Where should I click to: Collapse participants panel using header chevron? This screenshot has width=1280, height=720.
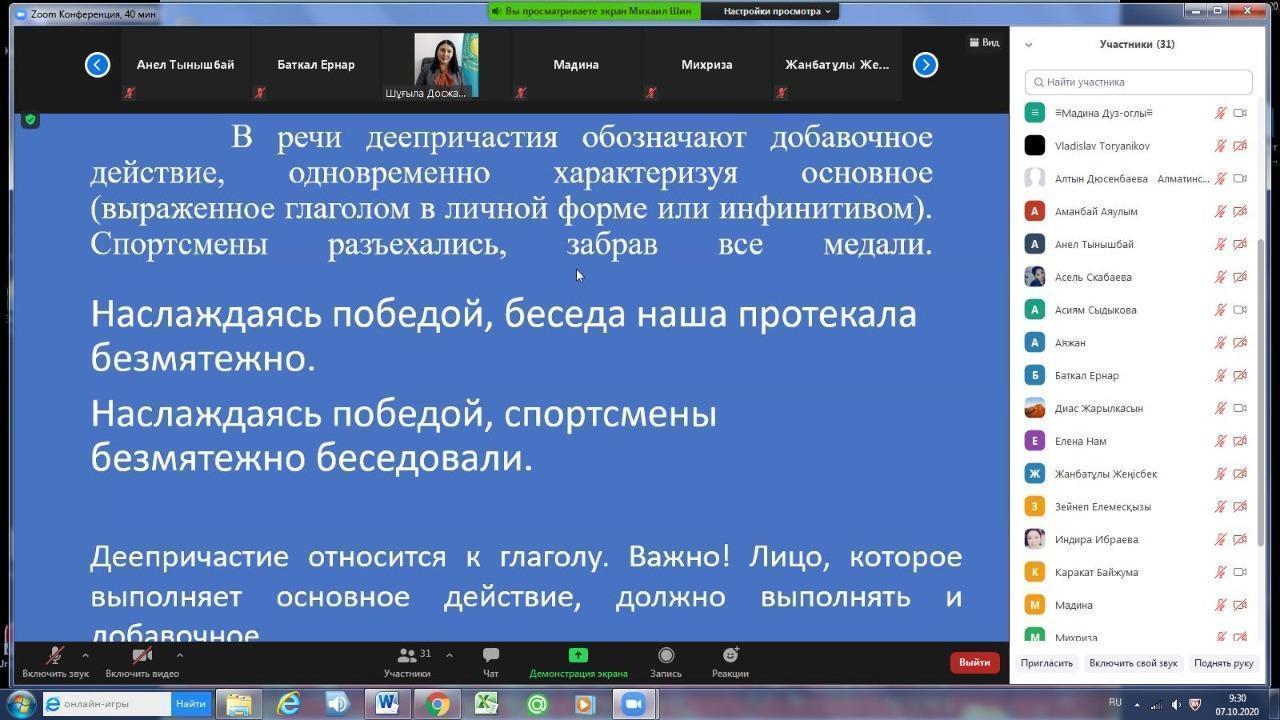[1029, 45]
